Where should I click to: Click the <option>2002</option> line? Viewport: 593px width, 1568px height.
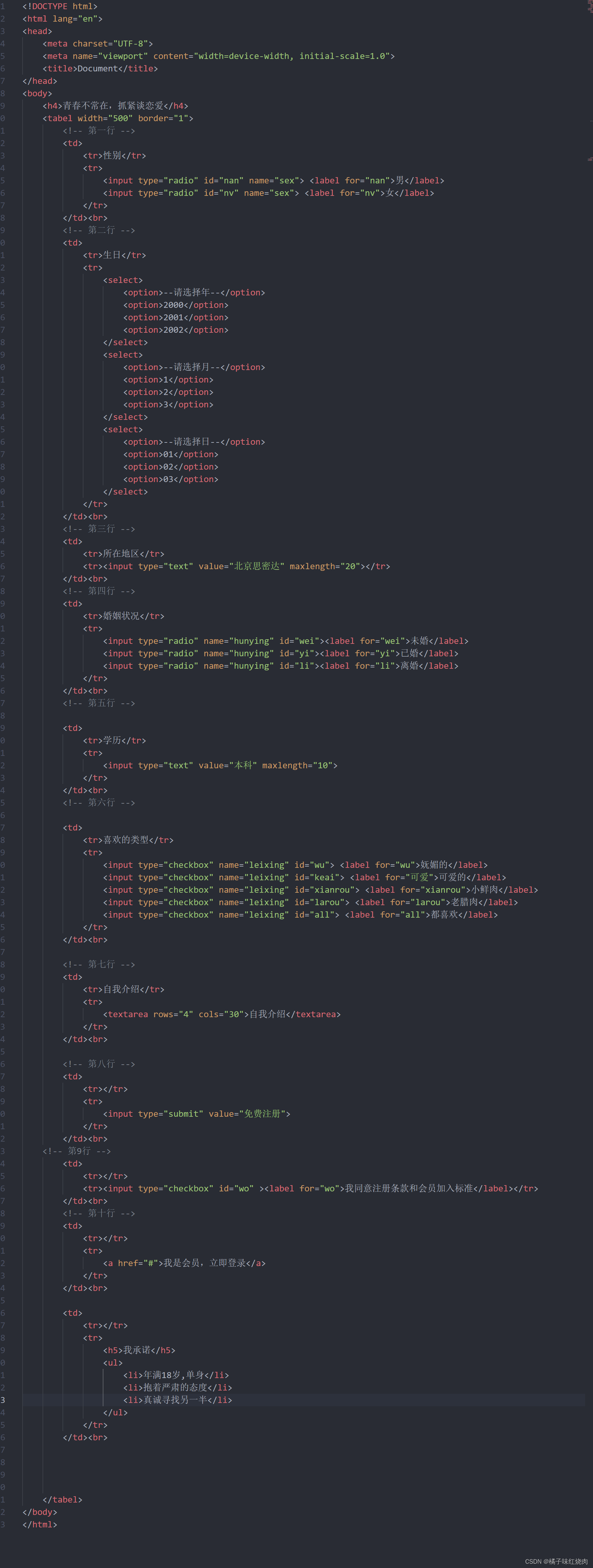[x=176, y=330]
